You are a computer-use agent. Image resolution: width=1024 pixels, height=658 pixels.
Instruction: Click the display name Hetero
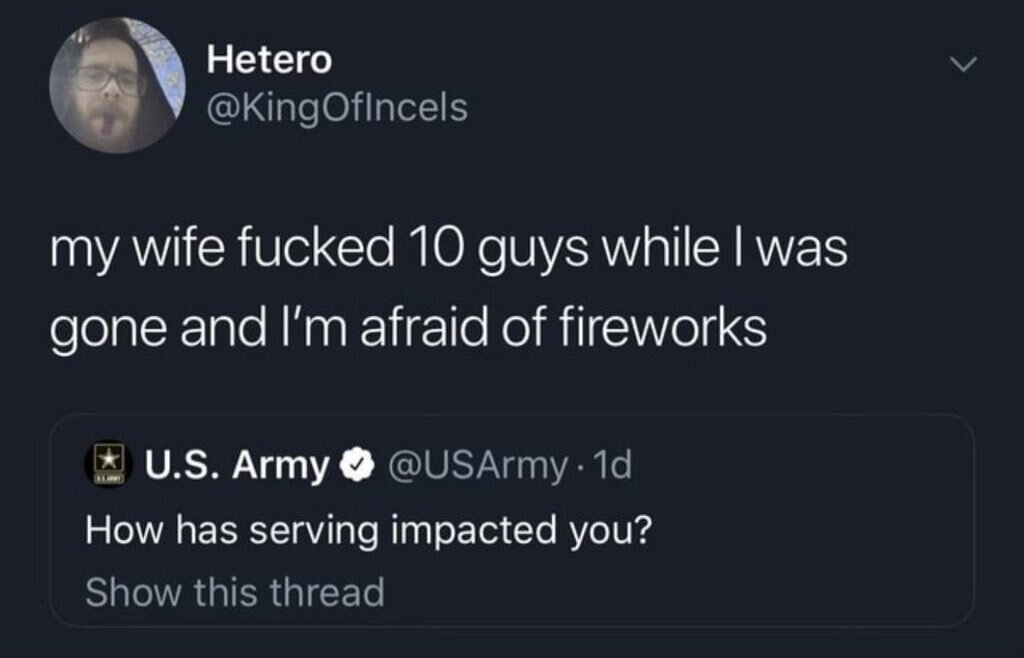(x=269, y=61)
